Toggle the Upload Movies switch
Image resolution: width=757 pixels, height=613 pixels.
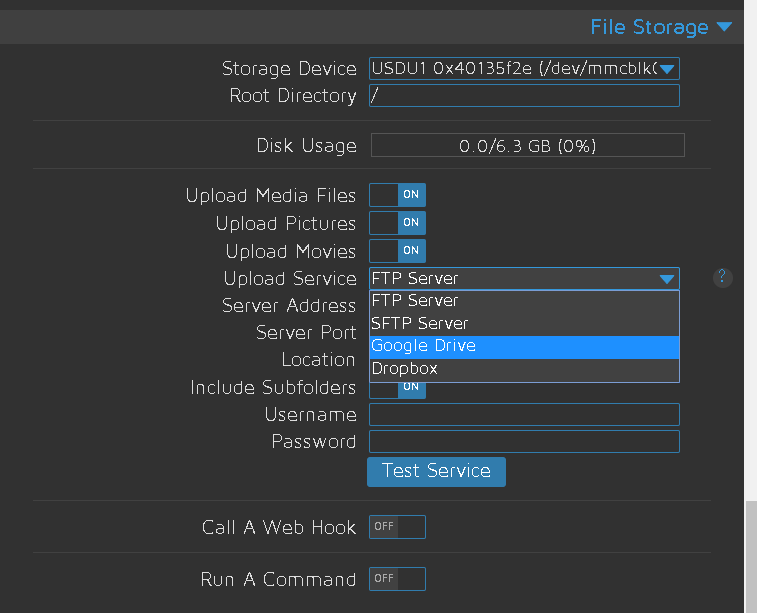point(397,251)
